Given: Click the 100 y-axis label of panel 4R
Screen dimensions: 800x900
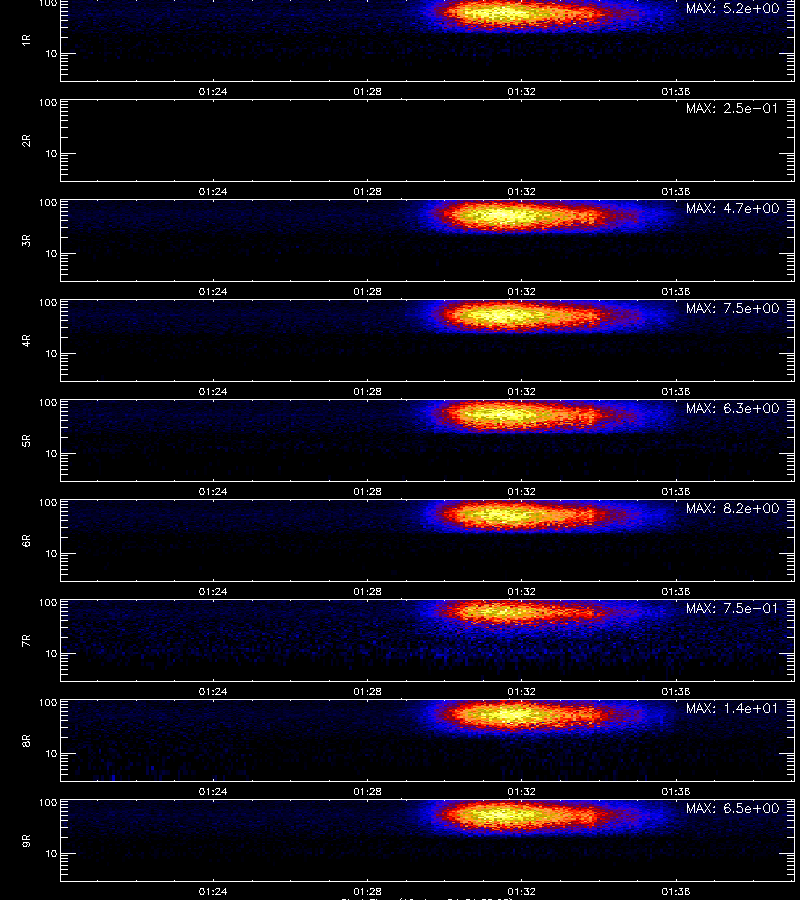Looking at the screenshot, I should click(48, 302).
